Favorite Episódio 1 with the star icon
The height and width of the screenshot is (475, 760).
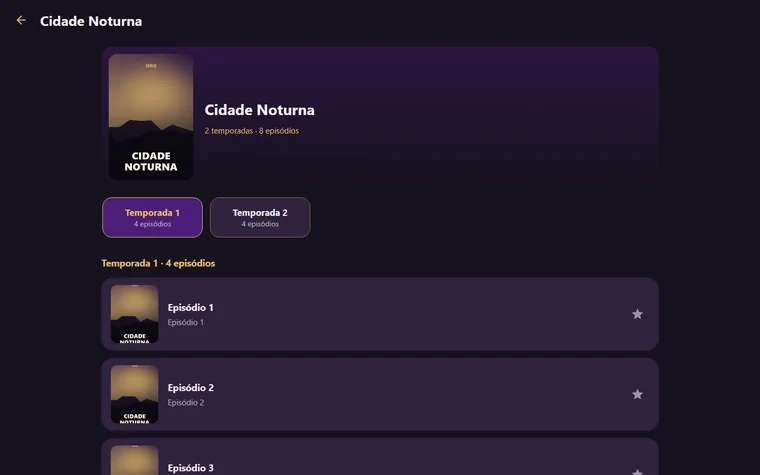pos(637,314)
